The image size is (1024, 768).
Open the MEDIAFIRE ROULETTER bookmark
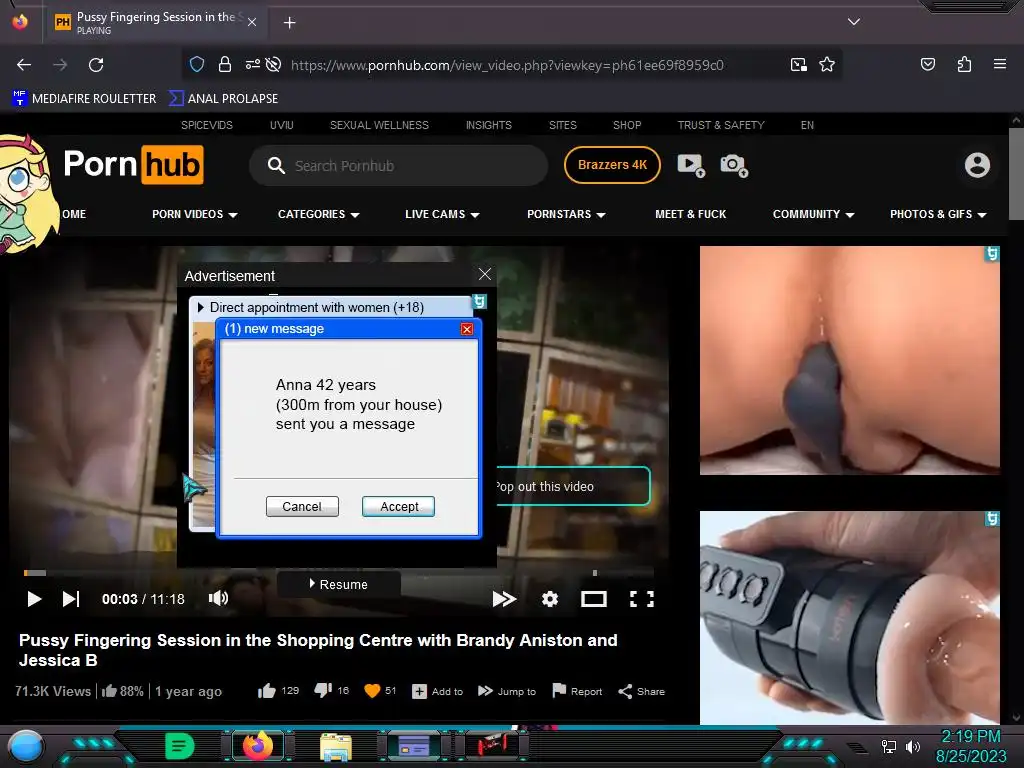pos(85,99)
